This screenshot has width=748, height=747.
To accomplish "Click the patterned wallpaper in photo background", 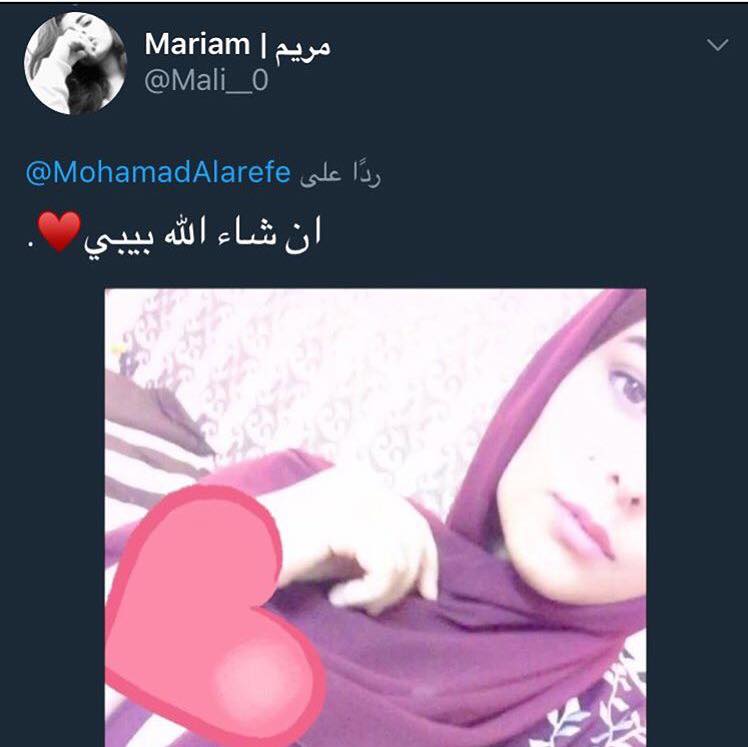I will (334, 372).
